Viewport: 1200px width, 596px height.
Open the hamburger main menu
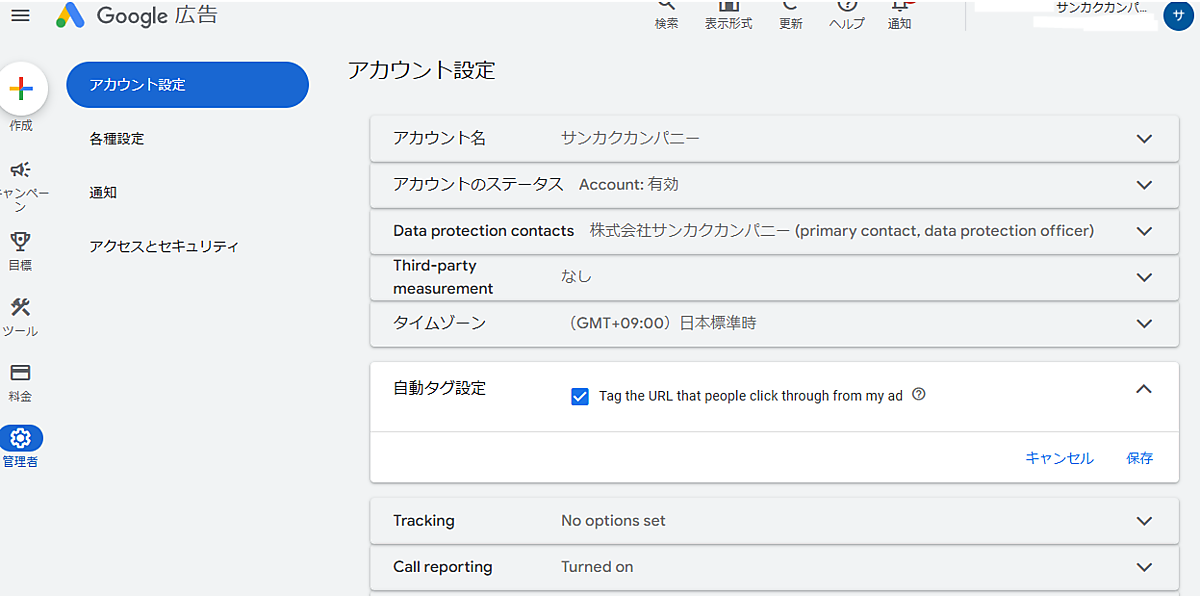20,16
